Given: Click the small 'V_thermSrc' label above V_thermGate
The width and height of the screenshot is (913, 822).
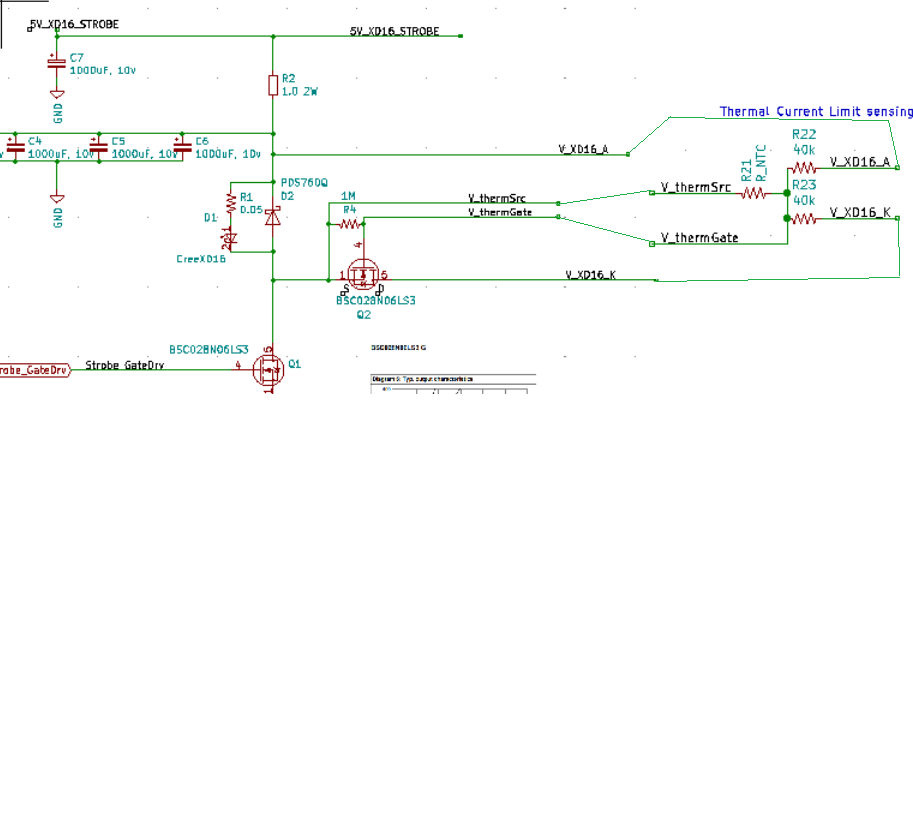Looking at the screenshot, I should (x=497, y=199).
